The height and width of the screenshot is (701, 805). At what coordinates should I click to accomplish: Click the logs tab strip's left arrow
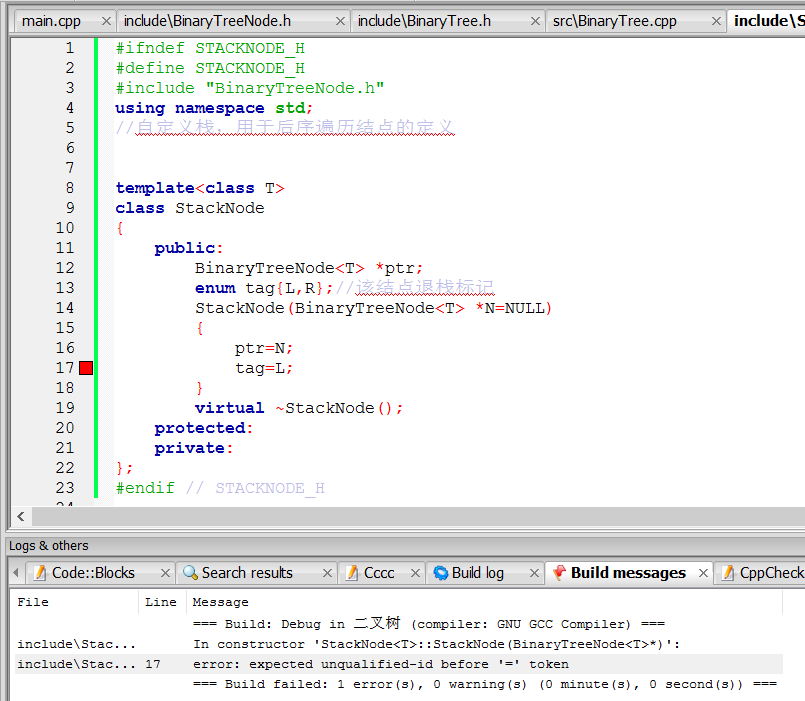coord(16,573)
